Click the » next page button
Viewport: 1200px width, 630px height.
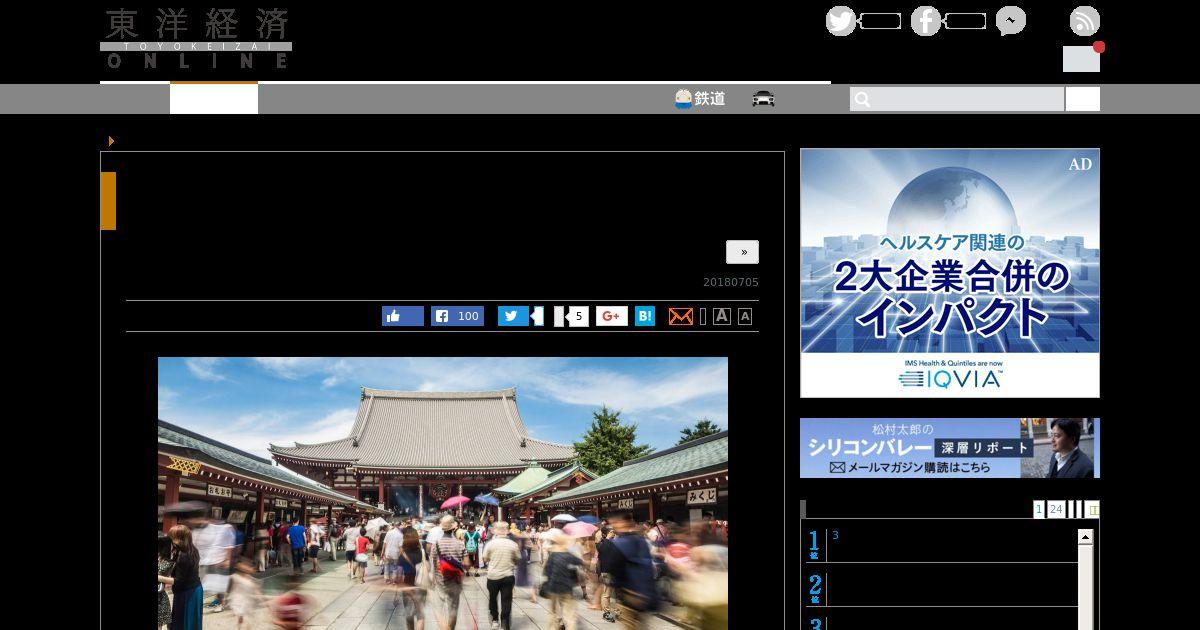pos(743,252)
